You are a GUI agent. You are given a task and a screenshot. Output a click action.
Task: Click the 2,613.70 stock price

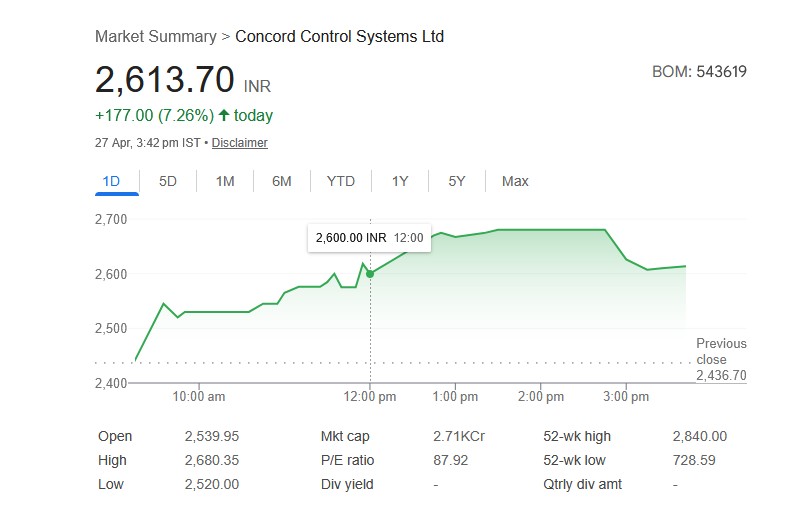pyautogui.click(x=165, y=79)
